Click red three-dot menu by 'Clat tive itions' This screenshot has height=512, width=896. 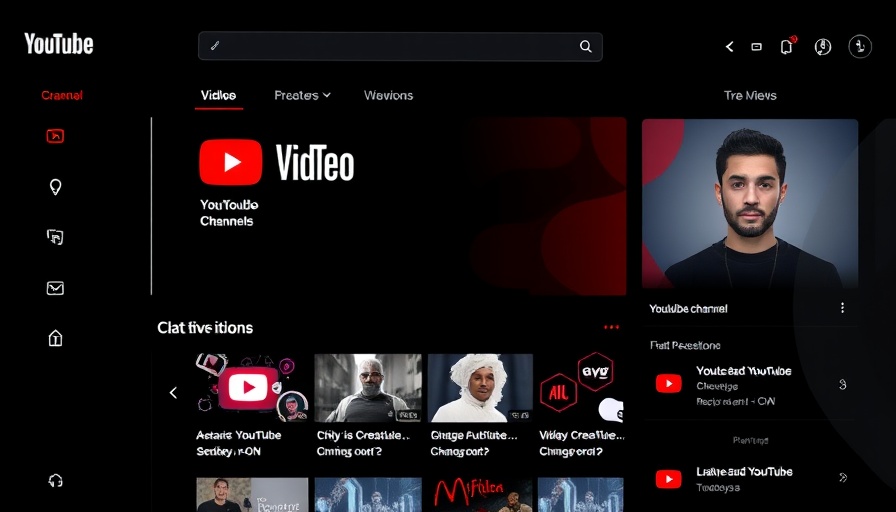[611, 327]
